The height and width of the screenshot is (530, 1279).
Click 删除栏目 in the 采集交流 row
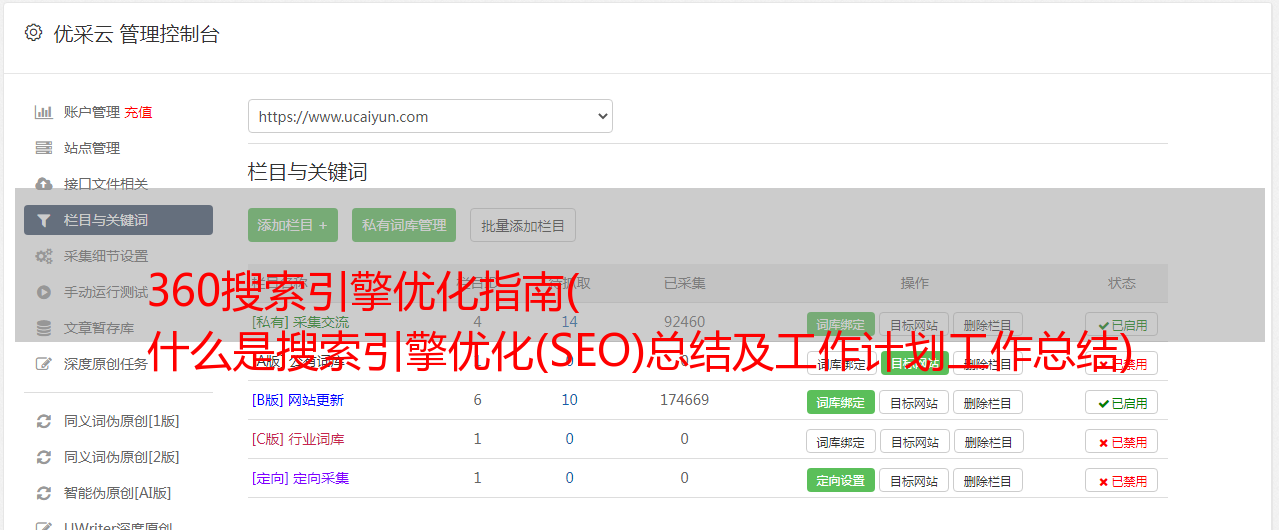click(988, 325)
